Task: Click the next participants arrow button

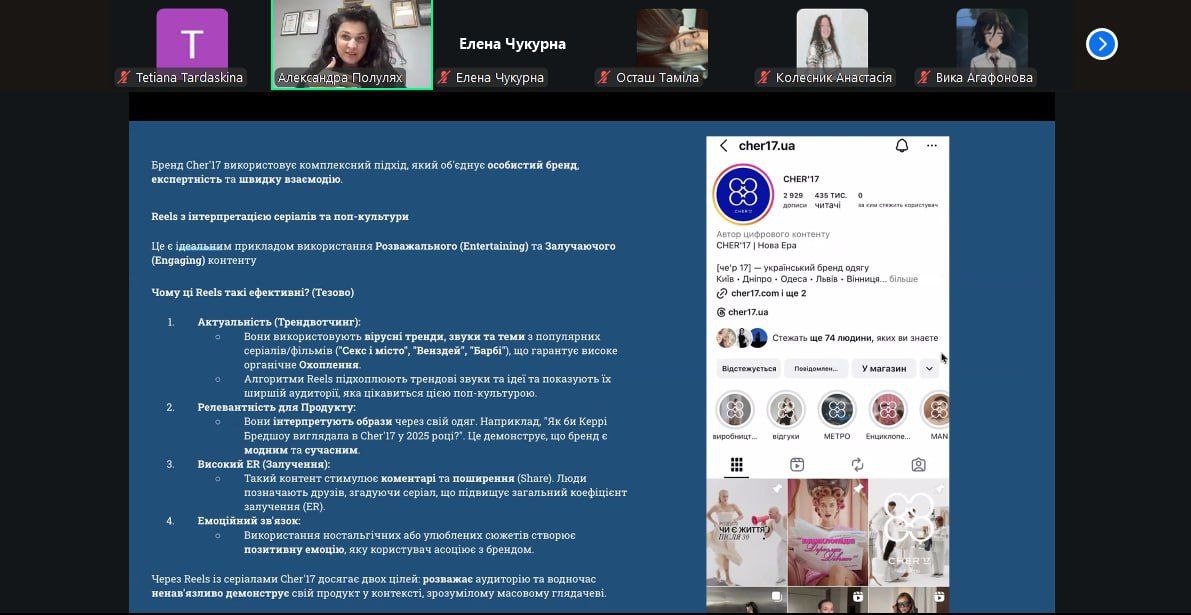Action: [1101, 44]
